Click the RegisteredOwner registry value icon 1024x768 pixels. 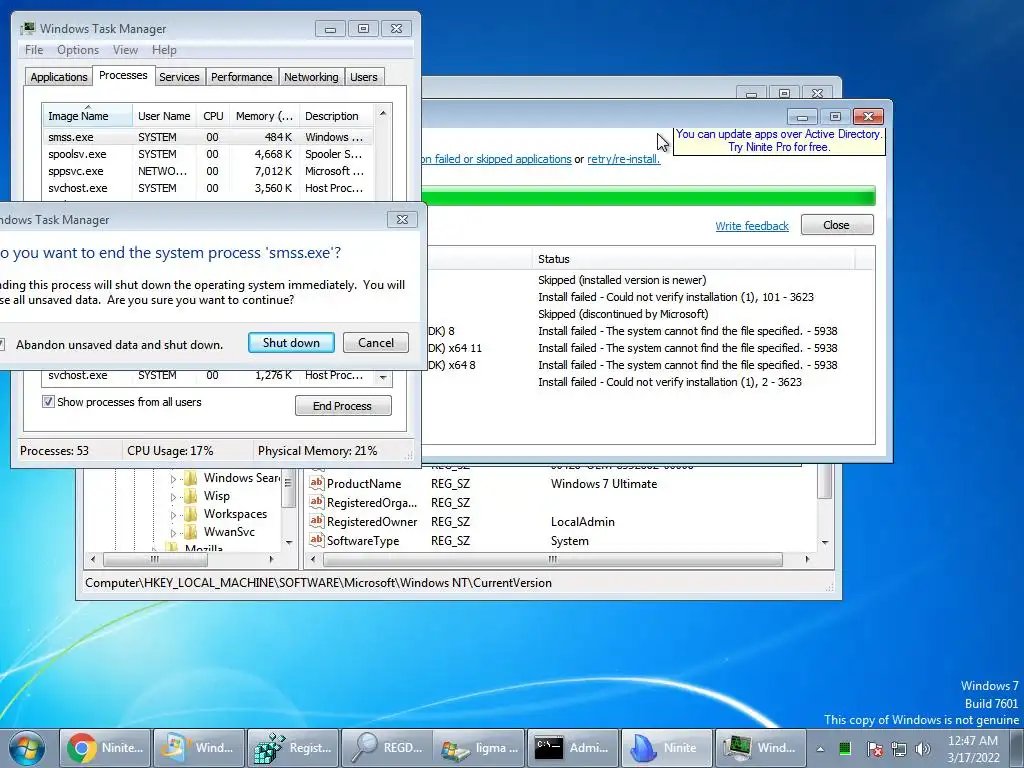(317, 521)
